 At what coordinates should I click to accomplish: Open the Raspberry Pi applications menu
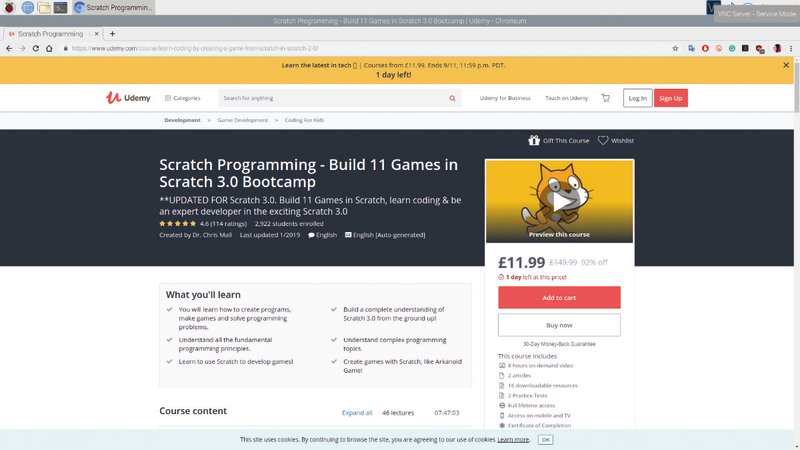9,7
